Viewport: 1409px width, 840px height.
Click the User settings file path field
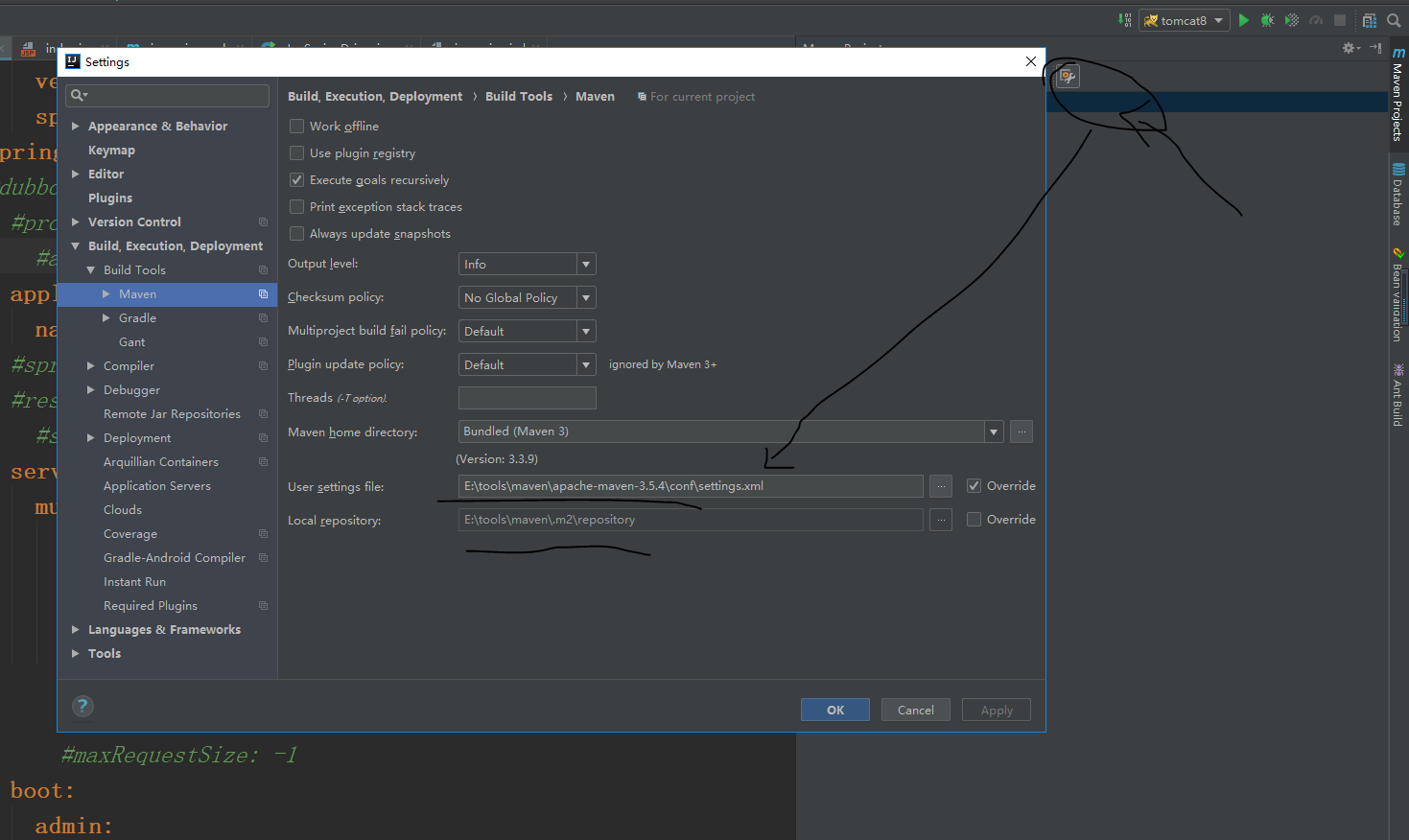click(x=691, y=486)
